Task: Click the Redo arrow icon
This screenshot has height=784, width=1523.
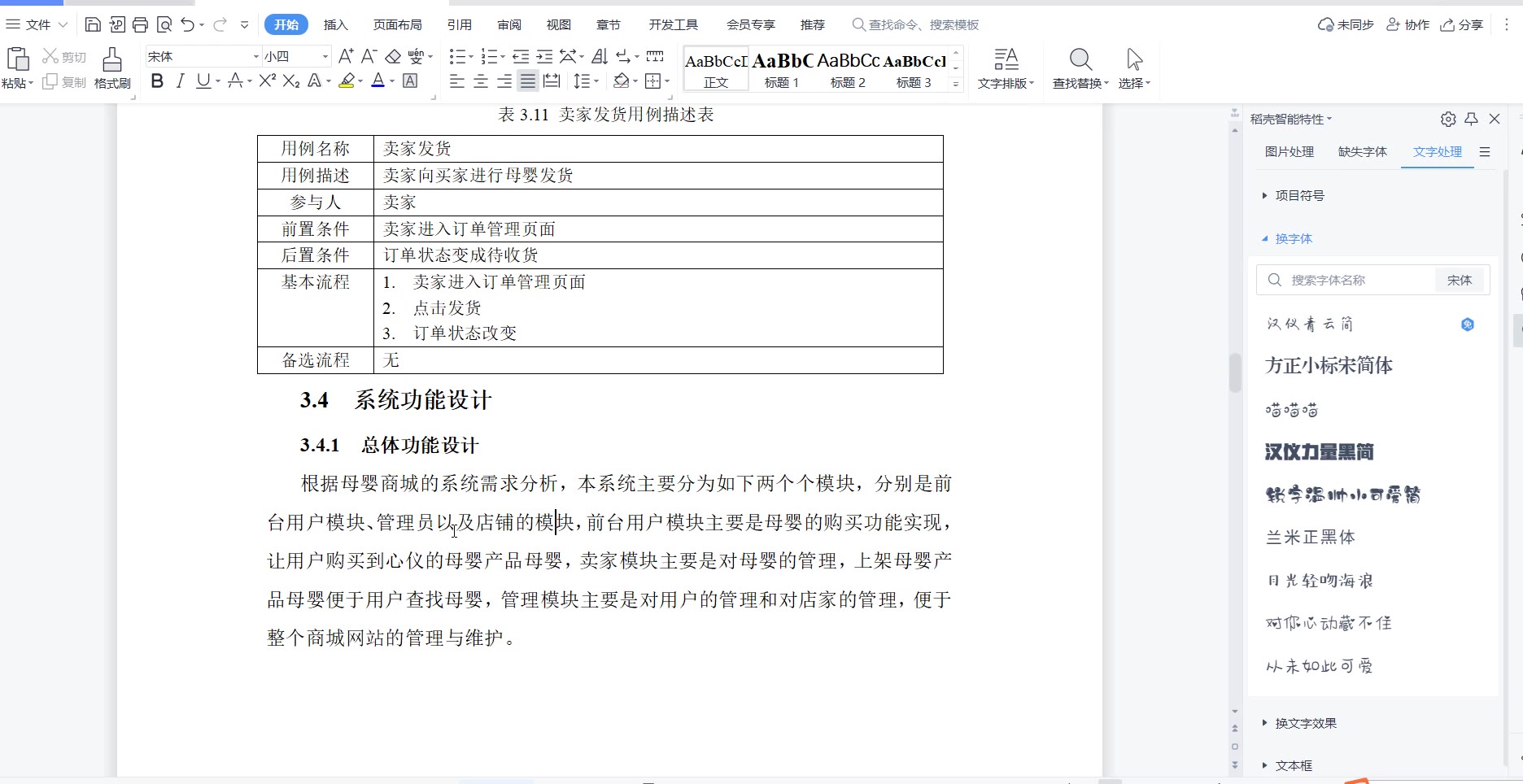Action: 220,25
